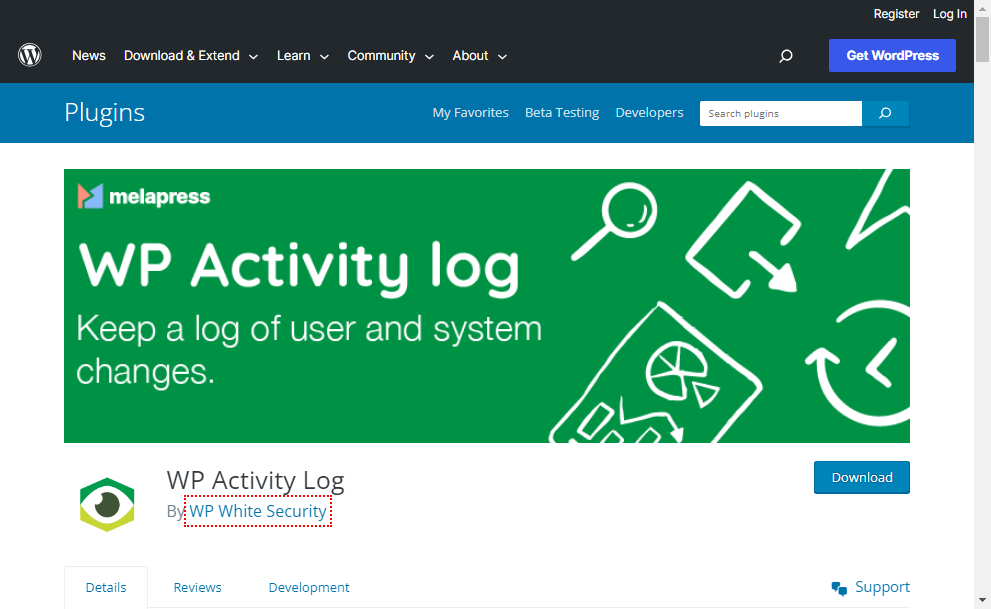Switch to the Reviews tab

point(197,587)
